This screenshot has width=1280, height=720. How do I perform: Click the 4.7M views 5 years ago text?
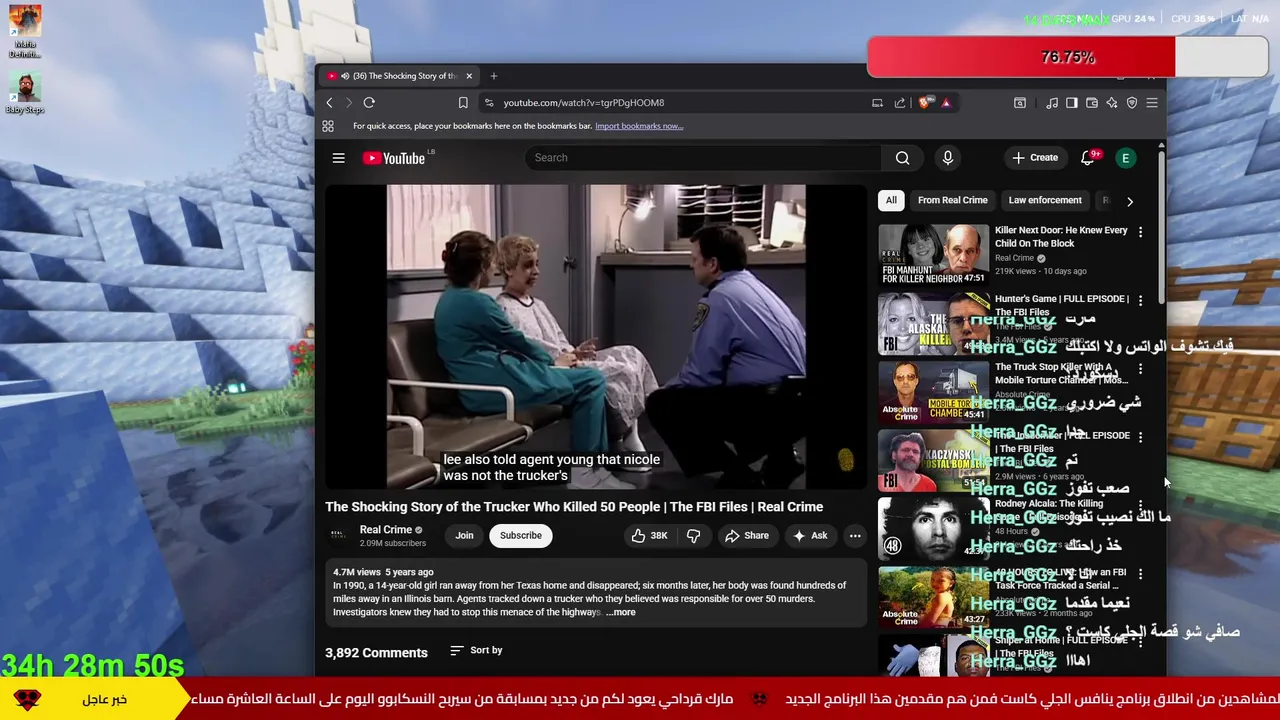coord(383,572)
